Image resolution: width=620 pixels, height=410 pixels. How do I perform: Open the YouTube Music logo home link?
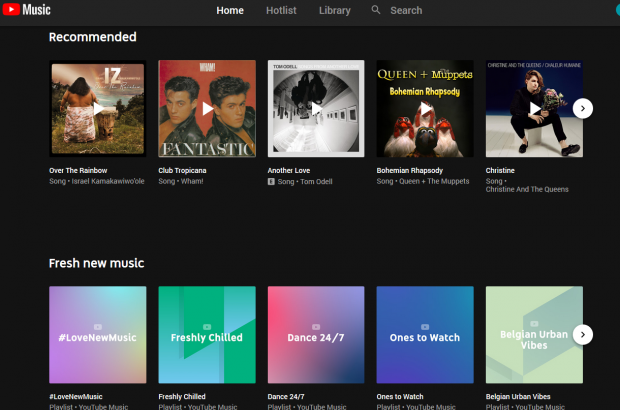pos(26,9)
